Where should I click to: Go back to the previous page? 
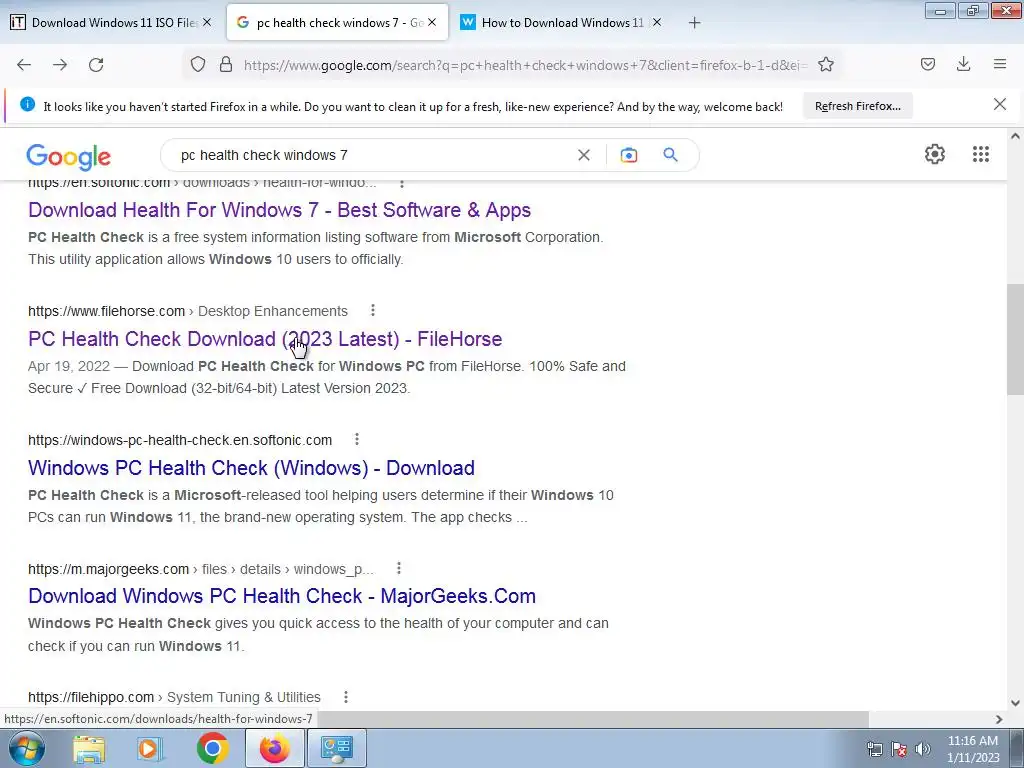(24, 65)
